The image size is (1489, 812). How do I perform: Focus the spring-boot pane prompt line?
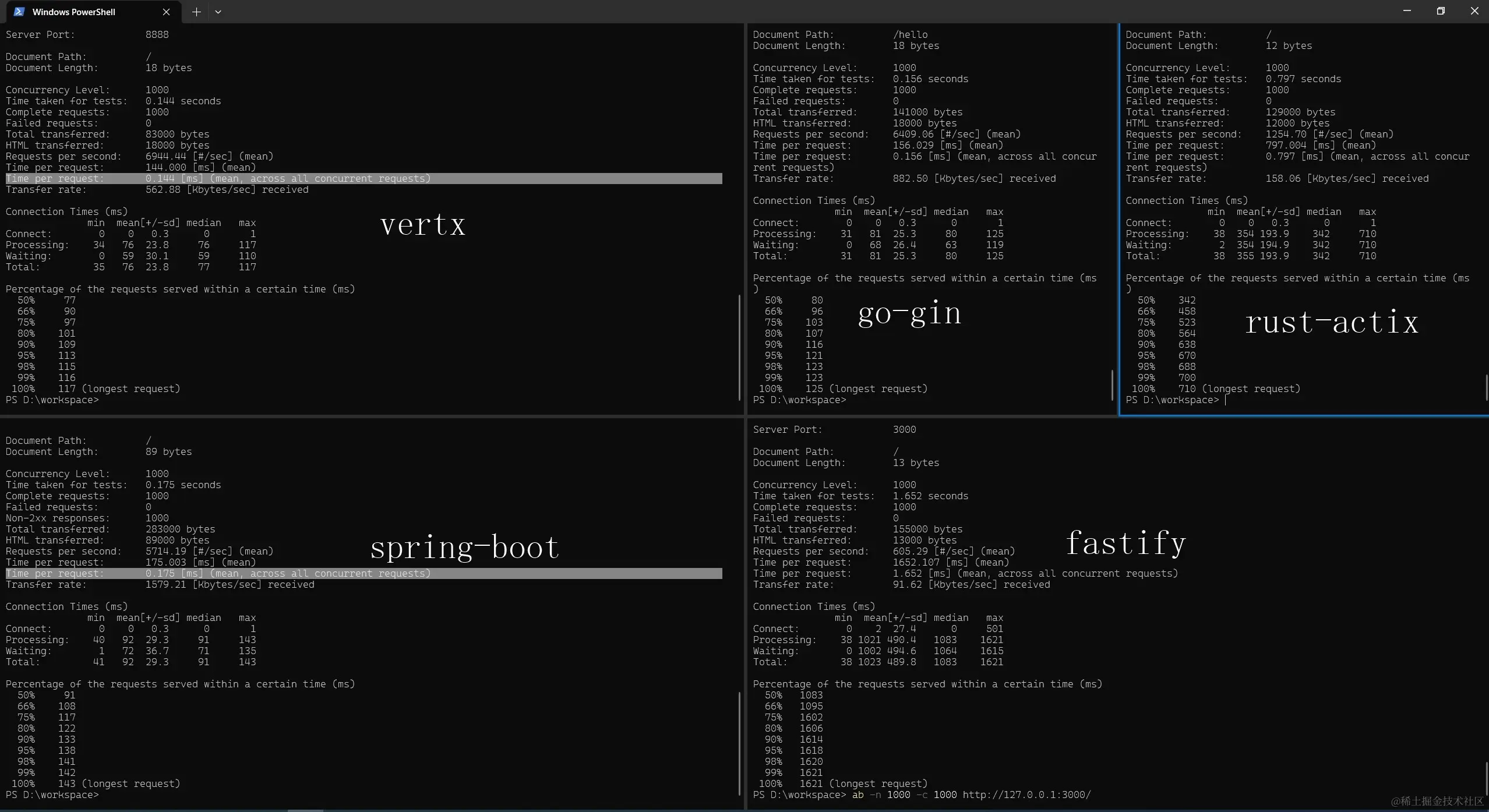(52, 795)
